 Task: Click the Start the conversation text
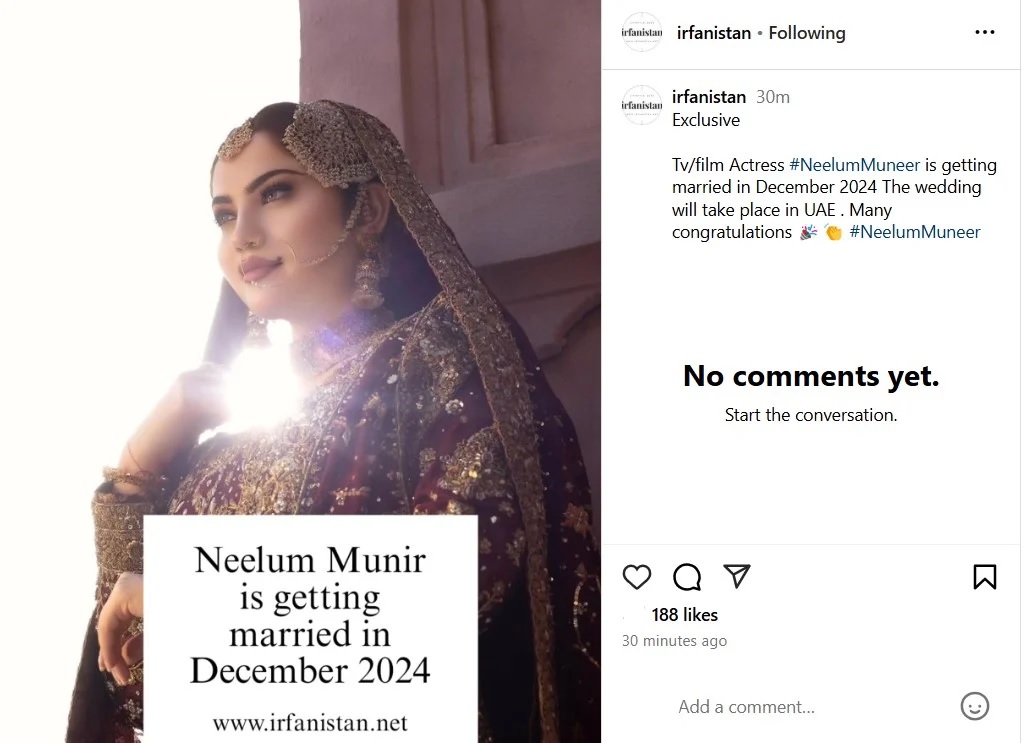click(x=811, y=415)
